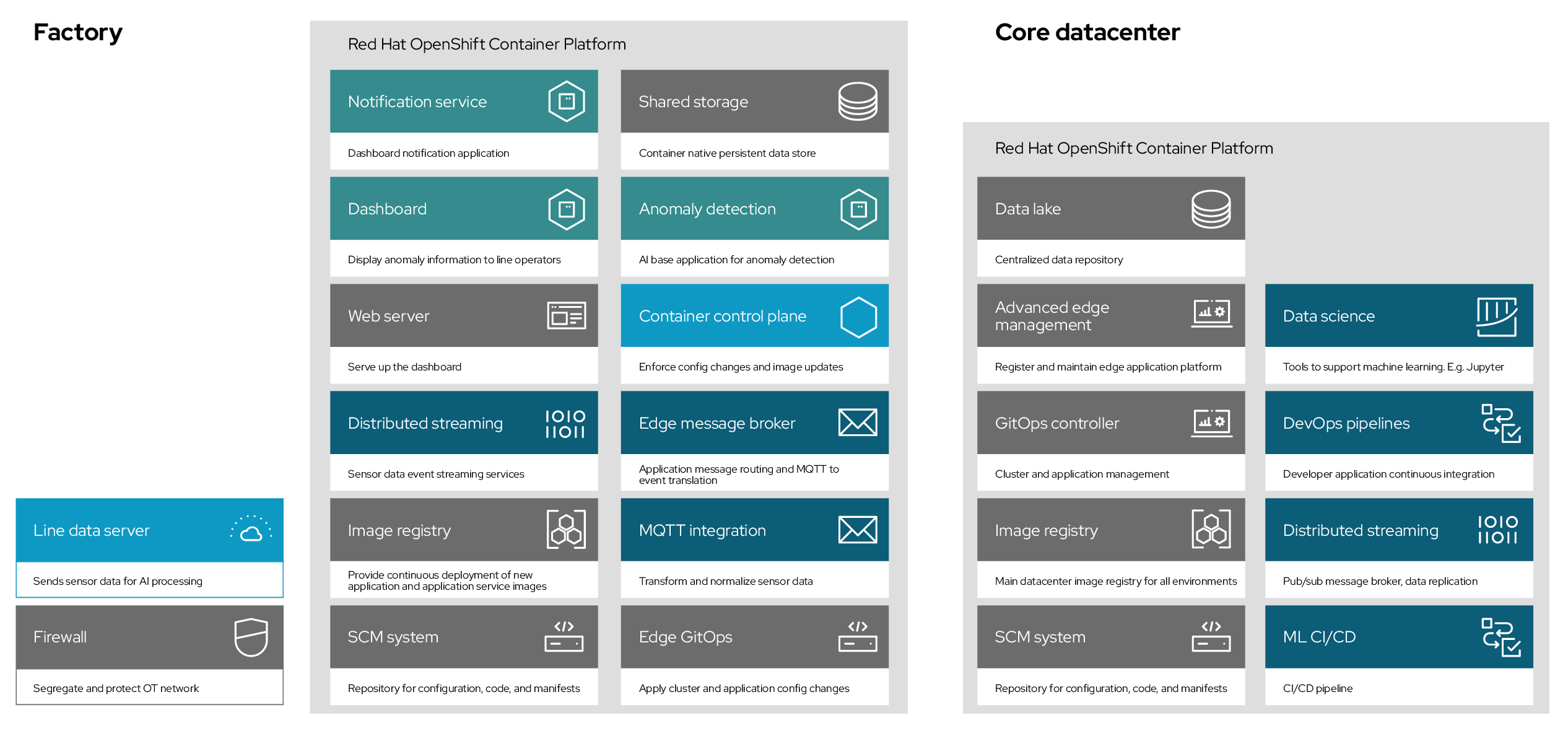The height and width of the screenshot is (731, 1568).
Task: Click the Edge message broker envelope icon
Action: point(857,422)
